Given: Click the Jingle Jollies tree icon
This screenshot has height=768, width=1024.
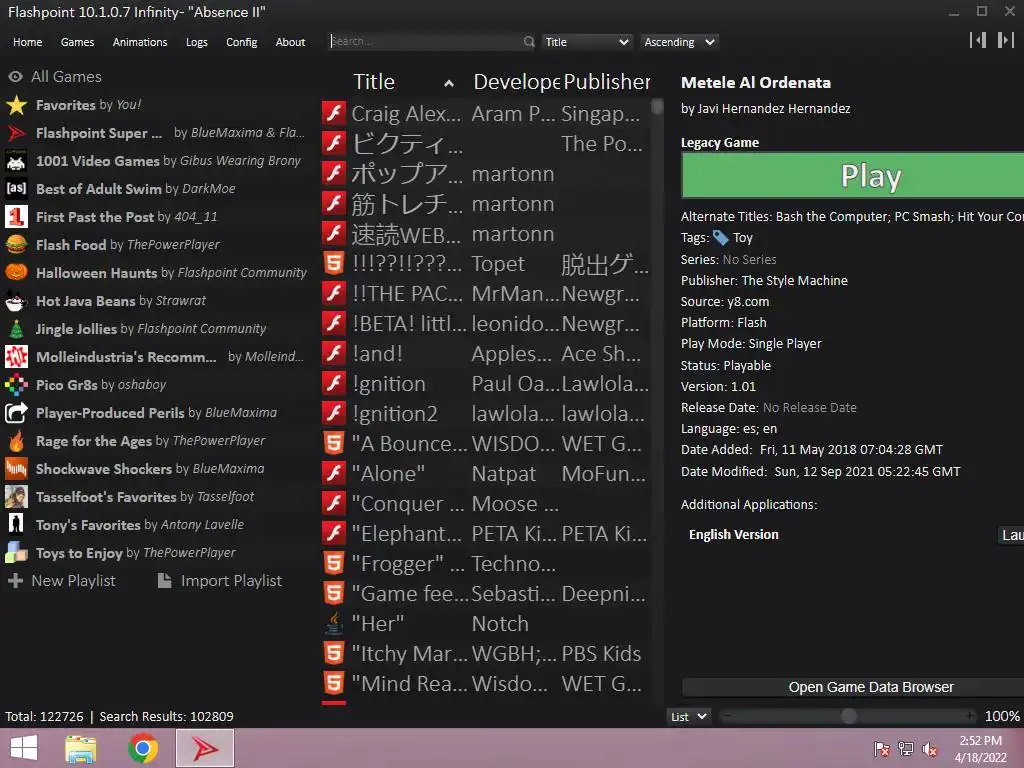Looking at the screenshot, I should [x=16, y=329].
